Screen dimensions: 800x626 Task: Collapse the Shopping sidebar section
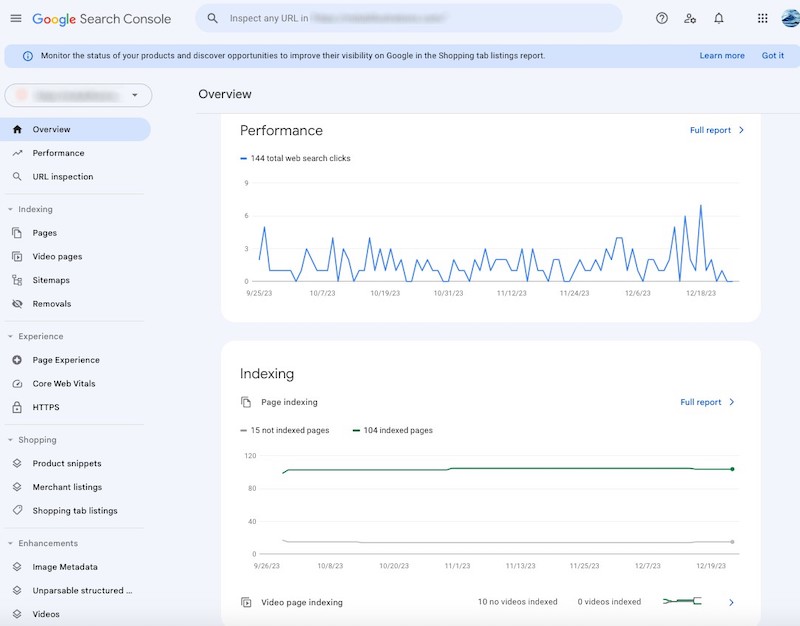(10, 440)
